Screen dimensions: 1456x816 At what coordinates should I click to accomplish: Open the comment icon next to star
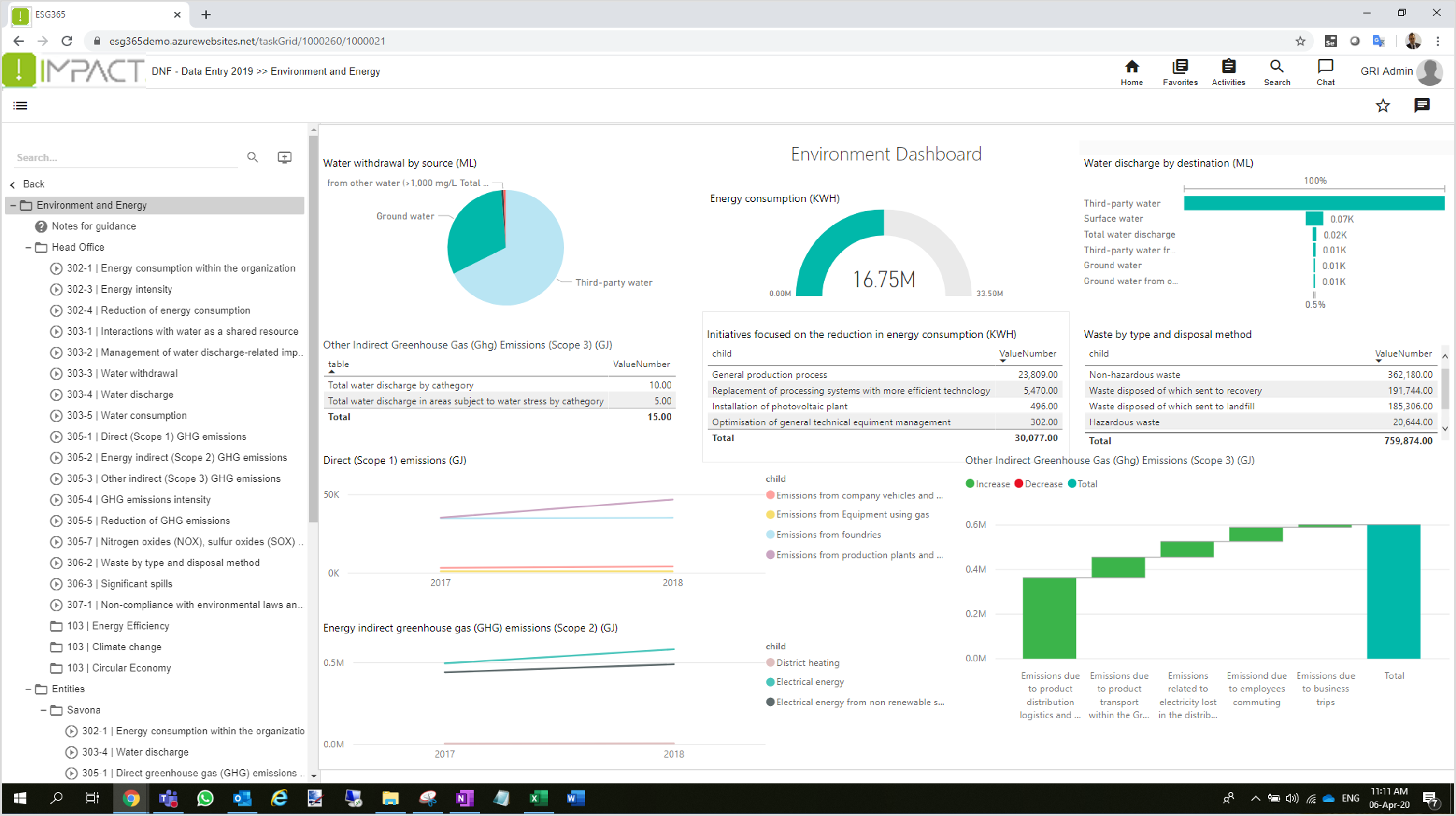coord(1422,106)
